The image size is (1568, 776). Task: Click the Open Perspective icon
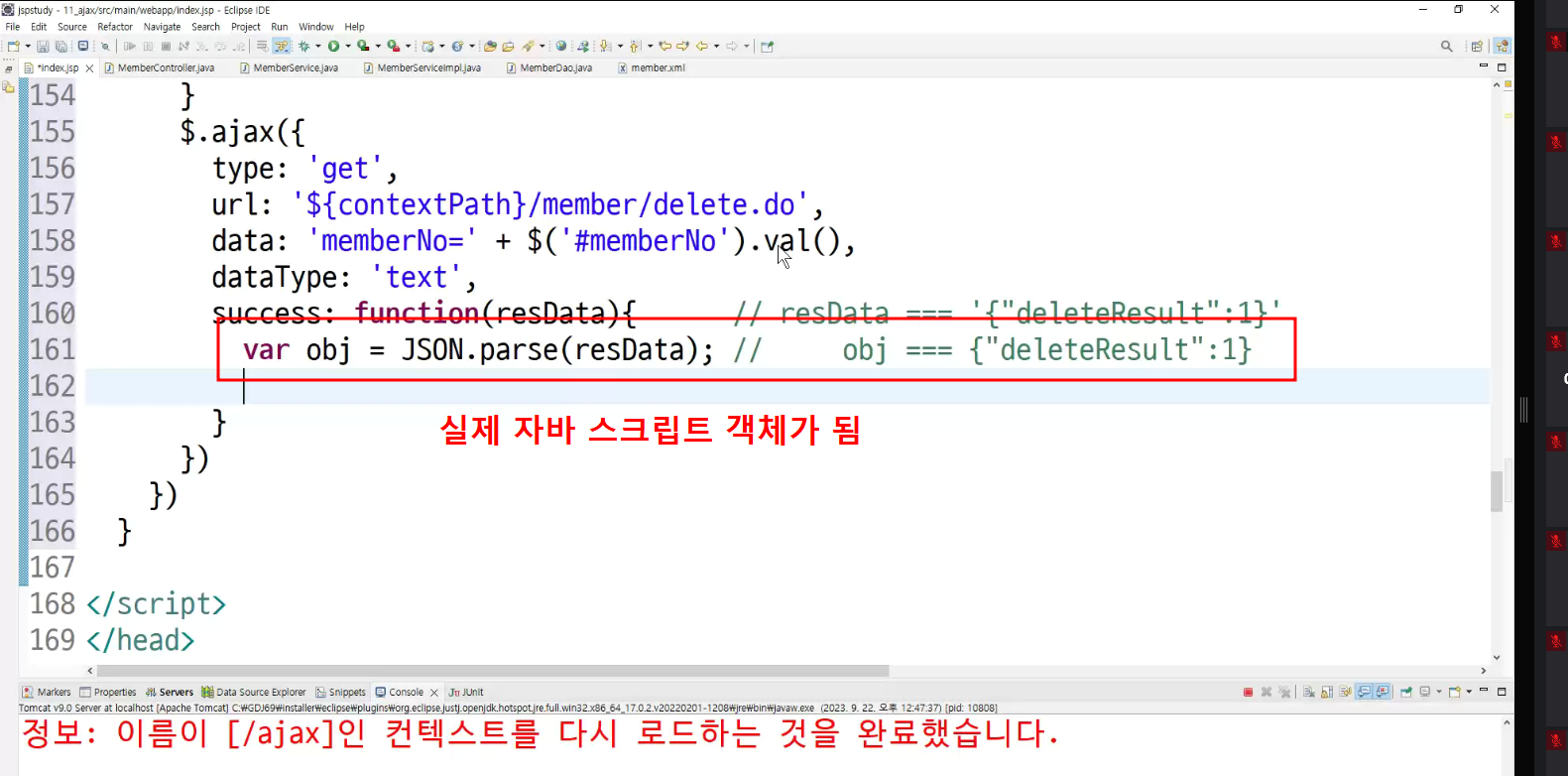pyautogui.click(x=1477, y=47)
